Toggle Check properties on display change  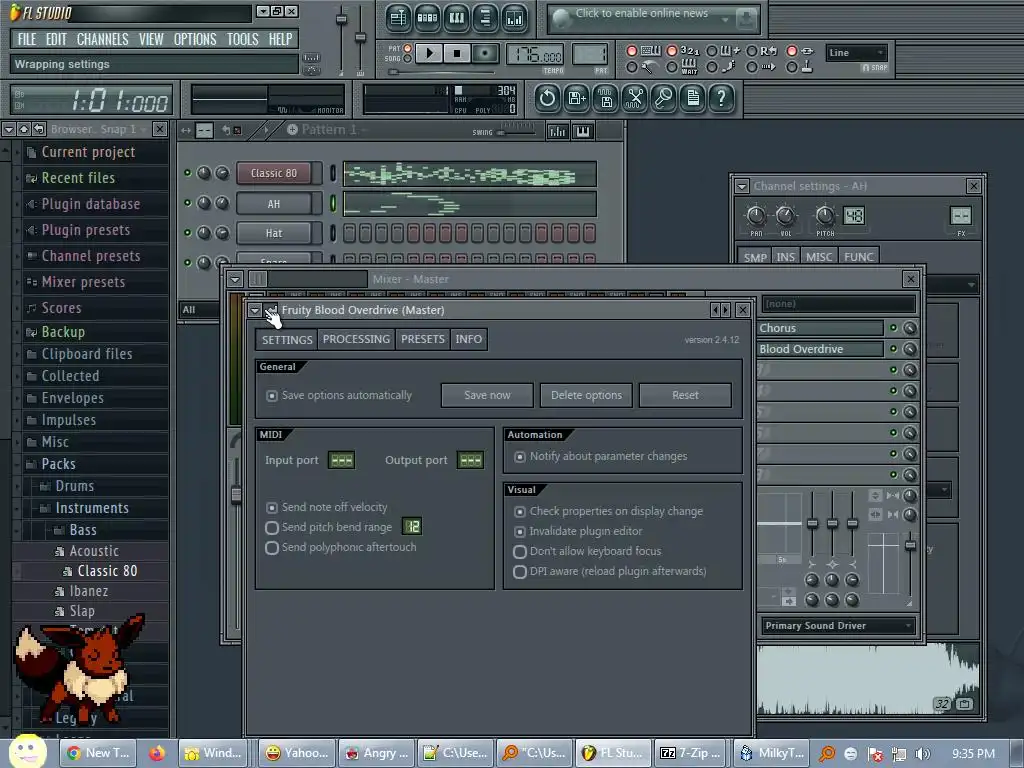click(x=520, y=512)
